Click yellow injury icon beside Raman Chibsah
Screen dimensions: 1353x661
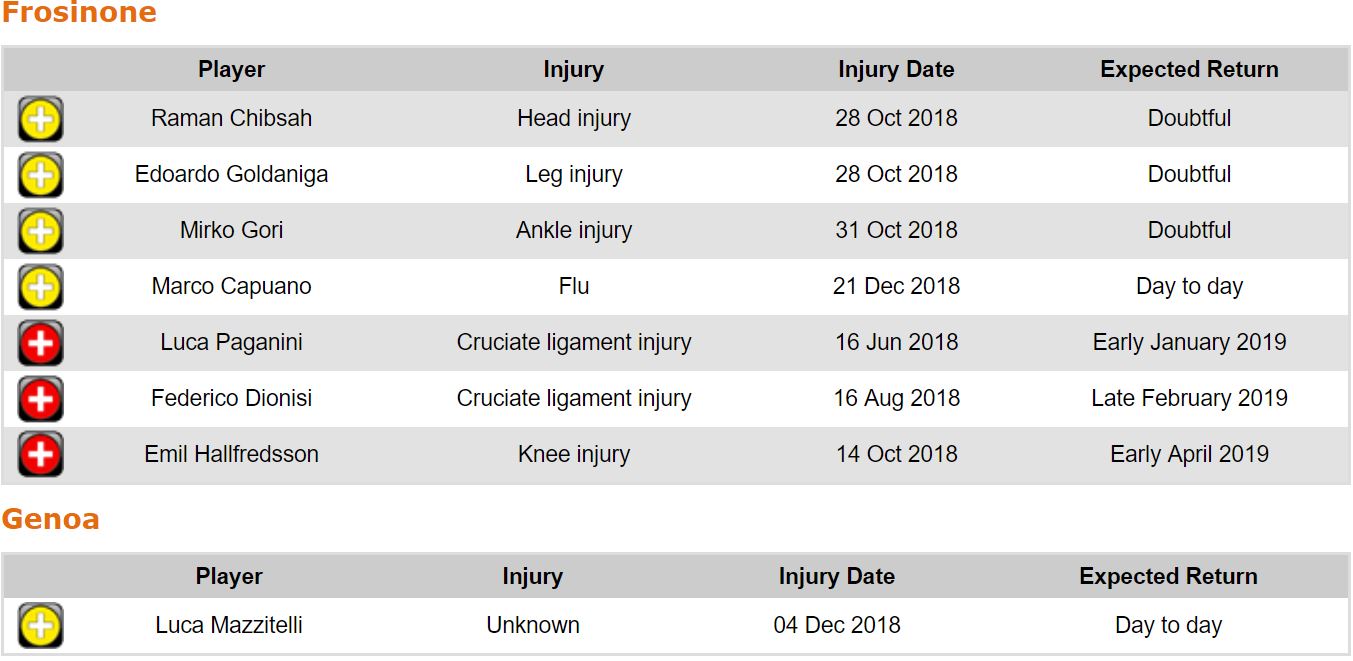pyautogui.click(x=40, y=119)
